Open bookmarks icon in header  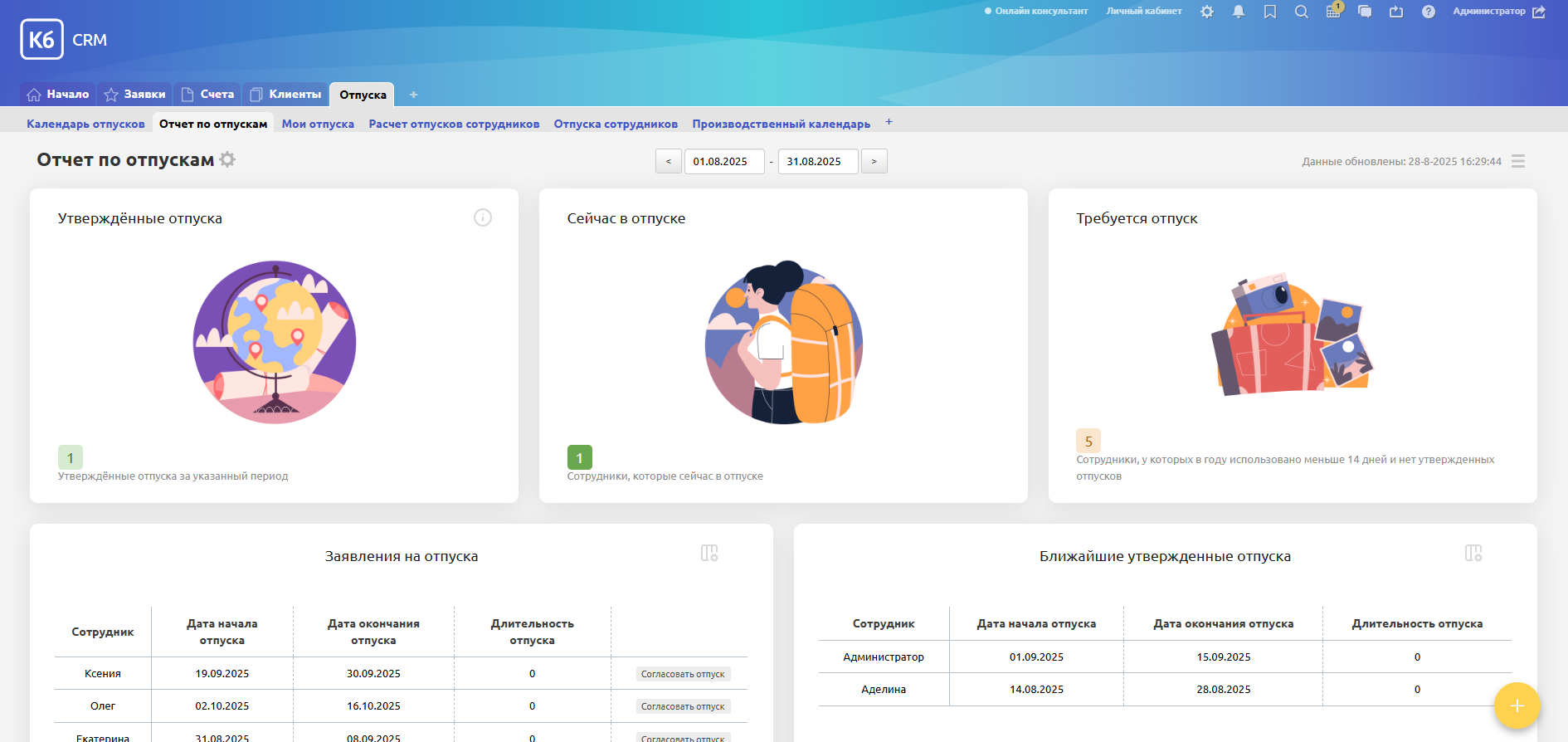coord(1270,12)
